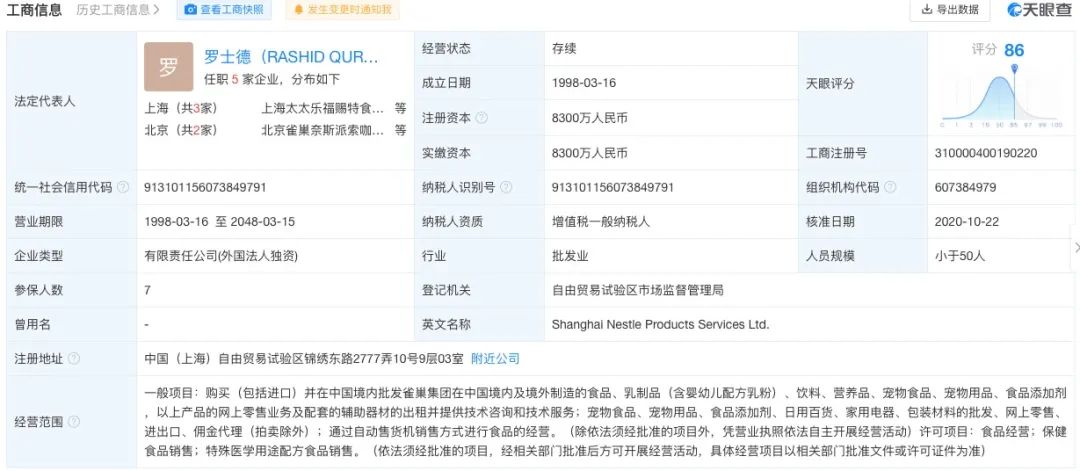Enable 发生变更时通知我 notifications
The width and height of the screenshot is (1080, 471).
coord(343,10)
